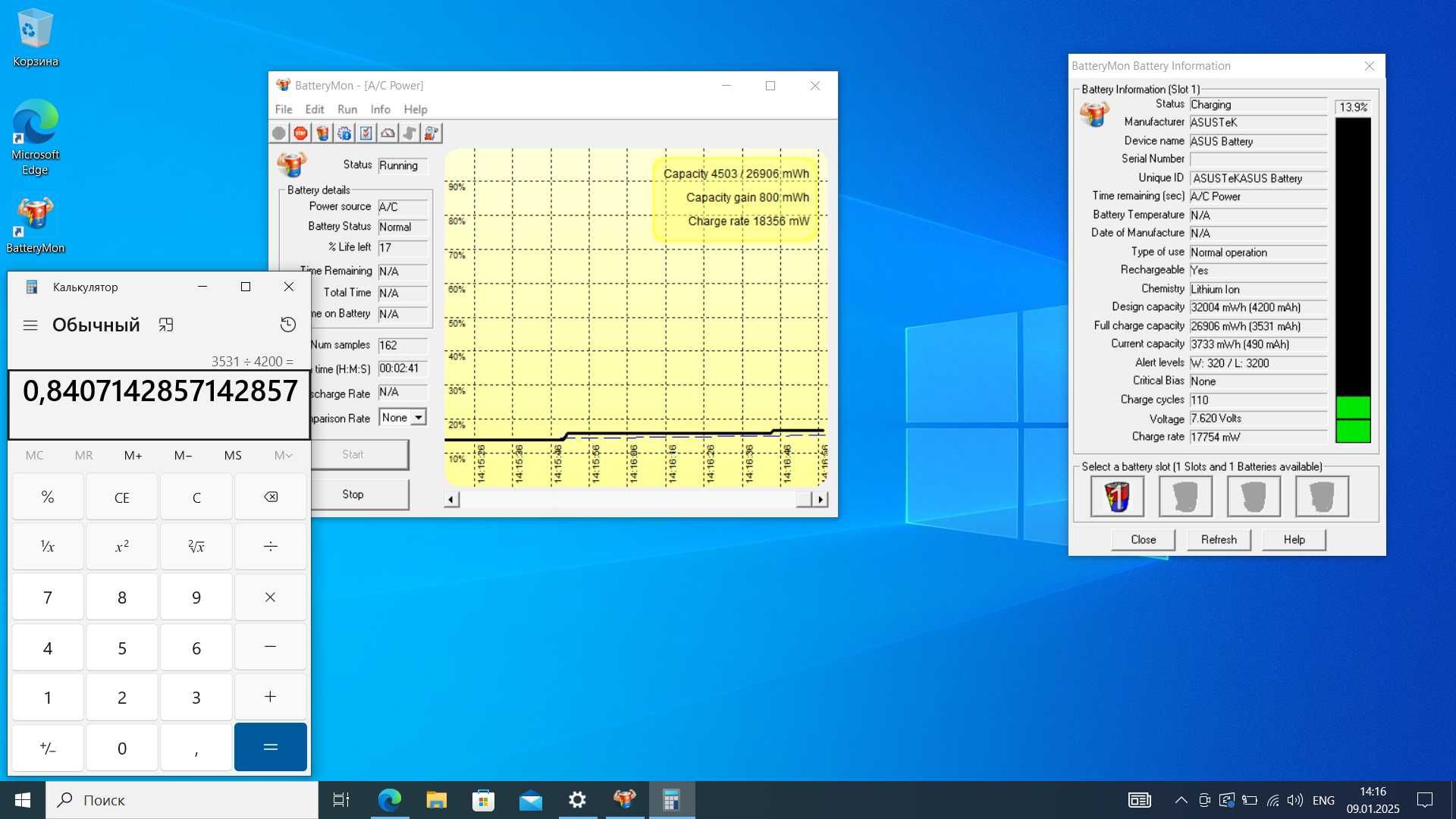Click the grey boot-shaped toolbar icon

click(409, 133)
